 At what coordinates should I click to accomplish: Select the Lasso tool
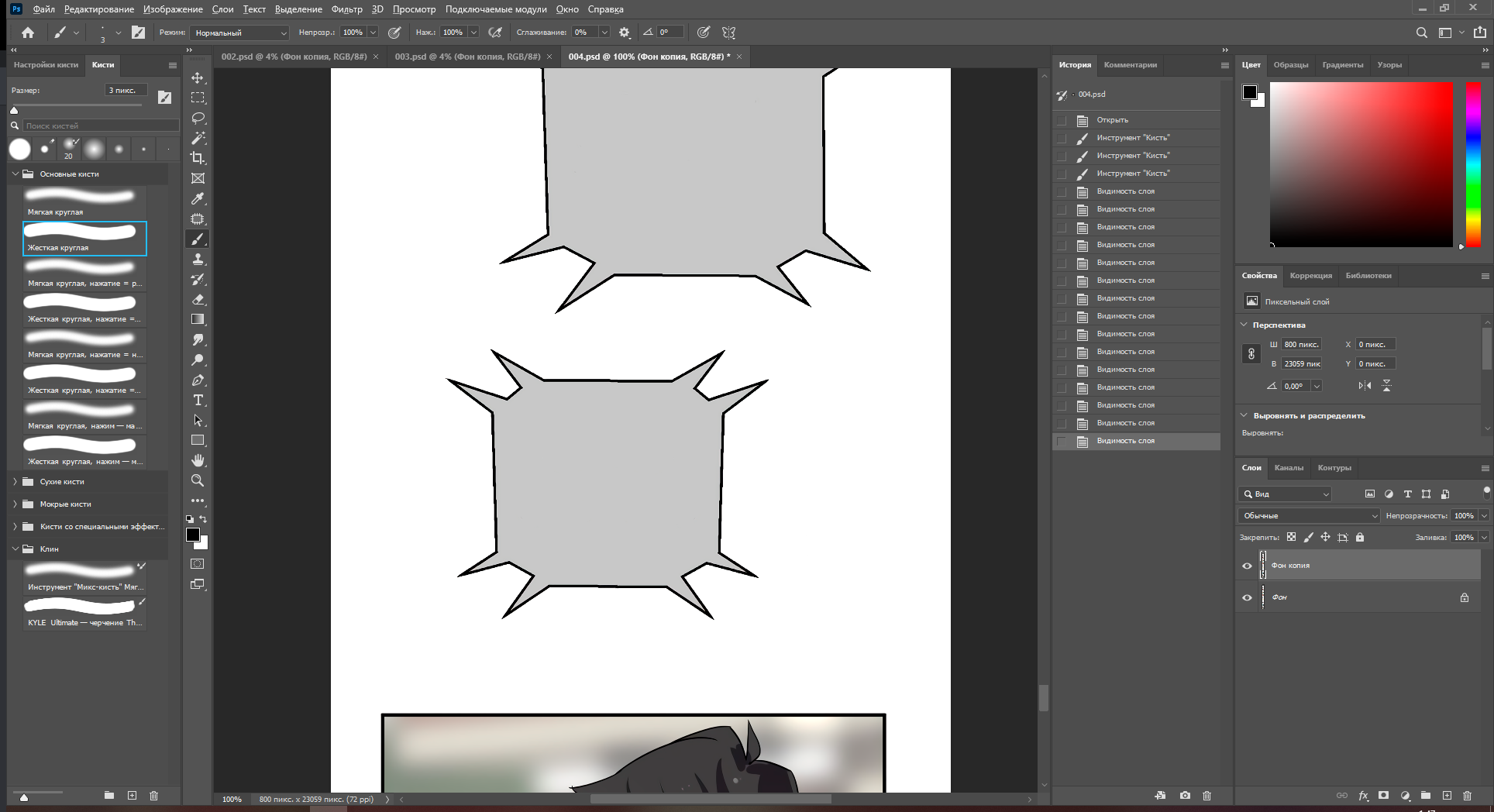coord(198,118)
